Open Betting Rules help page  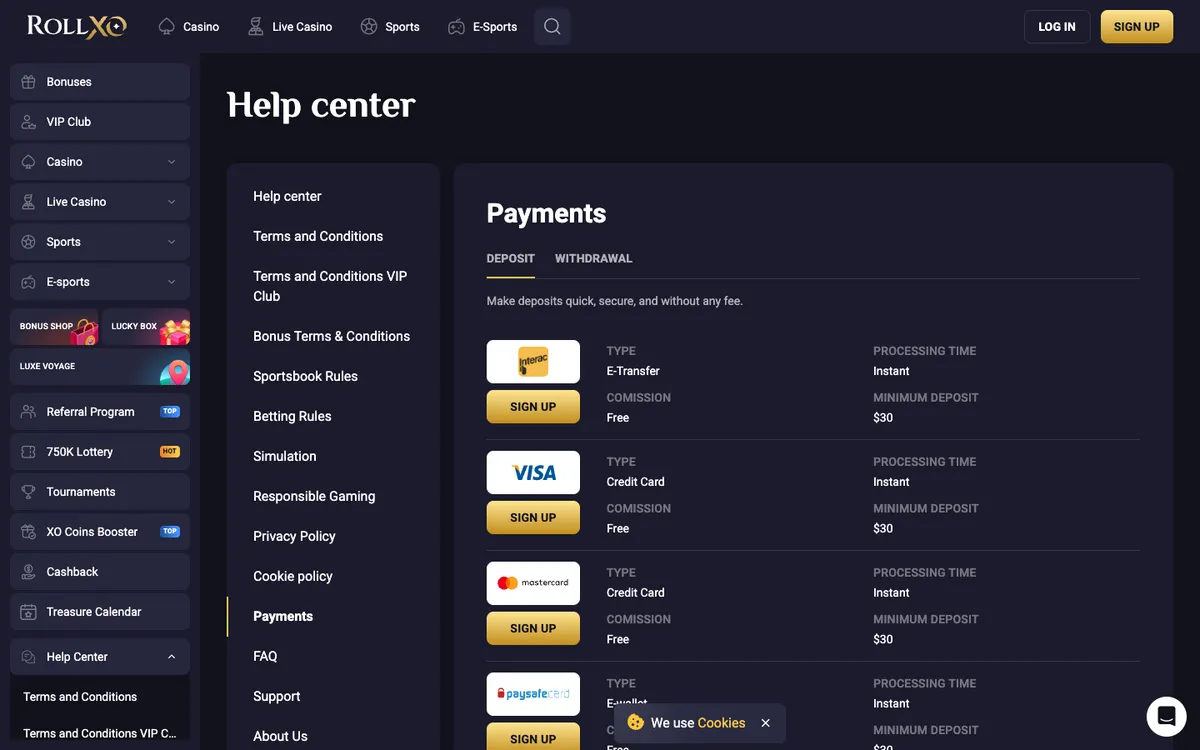(x=292, y=416)
